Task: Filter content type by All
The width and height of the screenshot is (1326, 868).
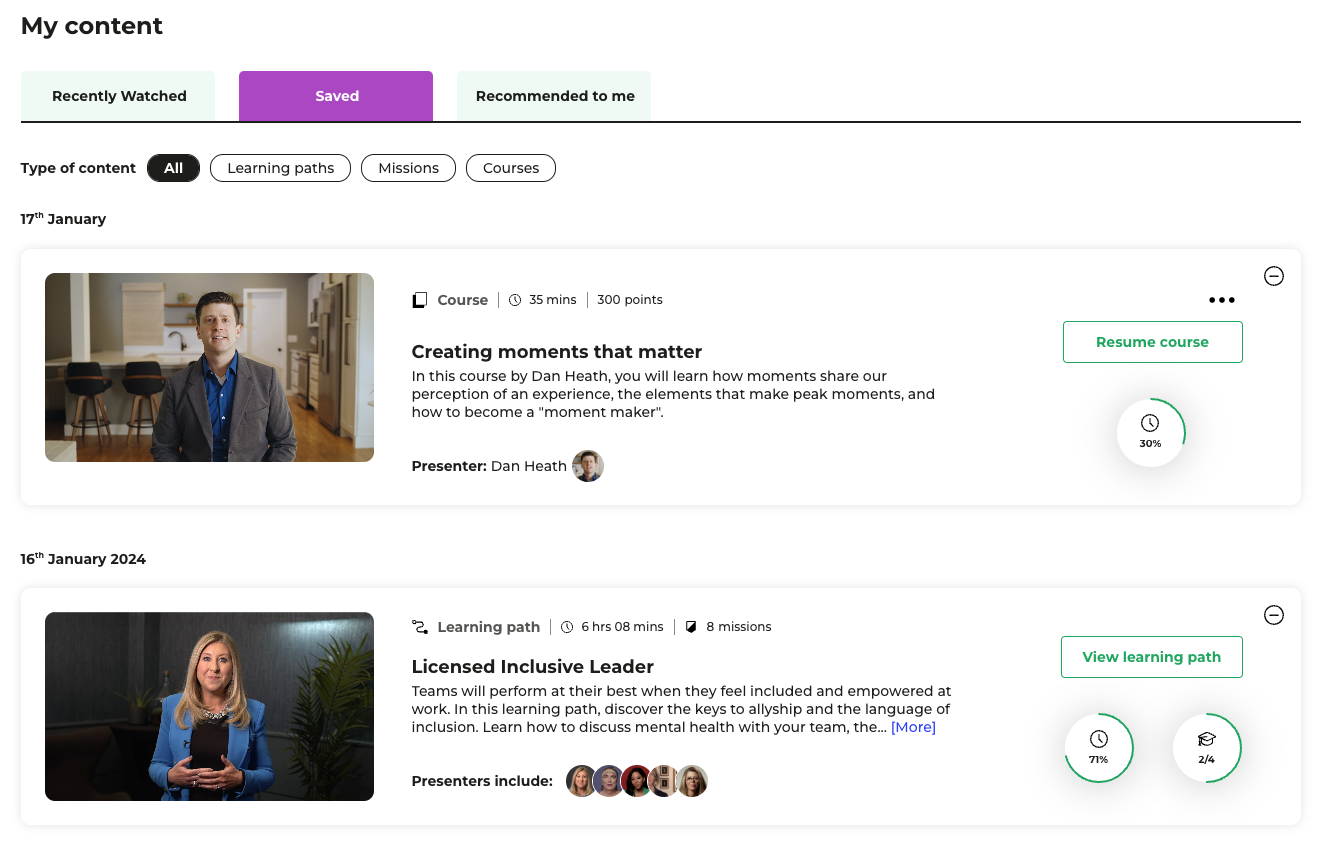Action: pos(174,168)
